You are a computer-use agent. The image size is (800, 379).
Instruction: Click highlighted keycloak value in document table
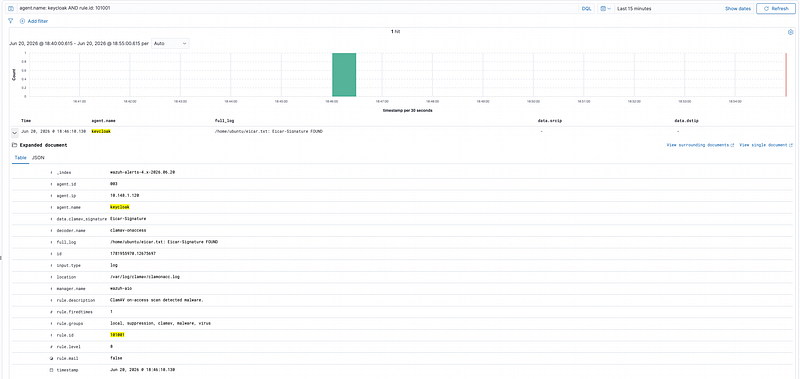tap(120, 207)
